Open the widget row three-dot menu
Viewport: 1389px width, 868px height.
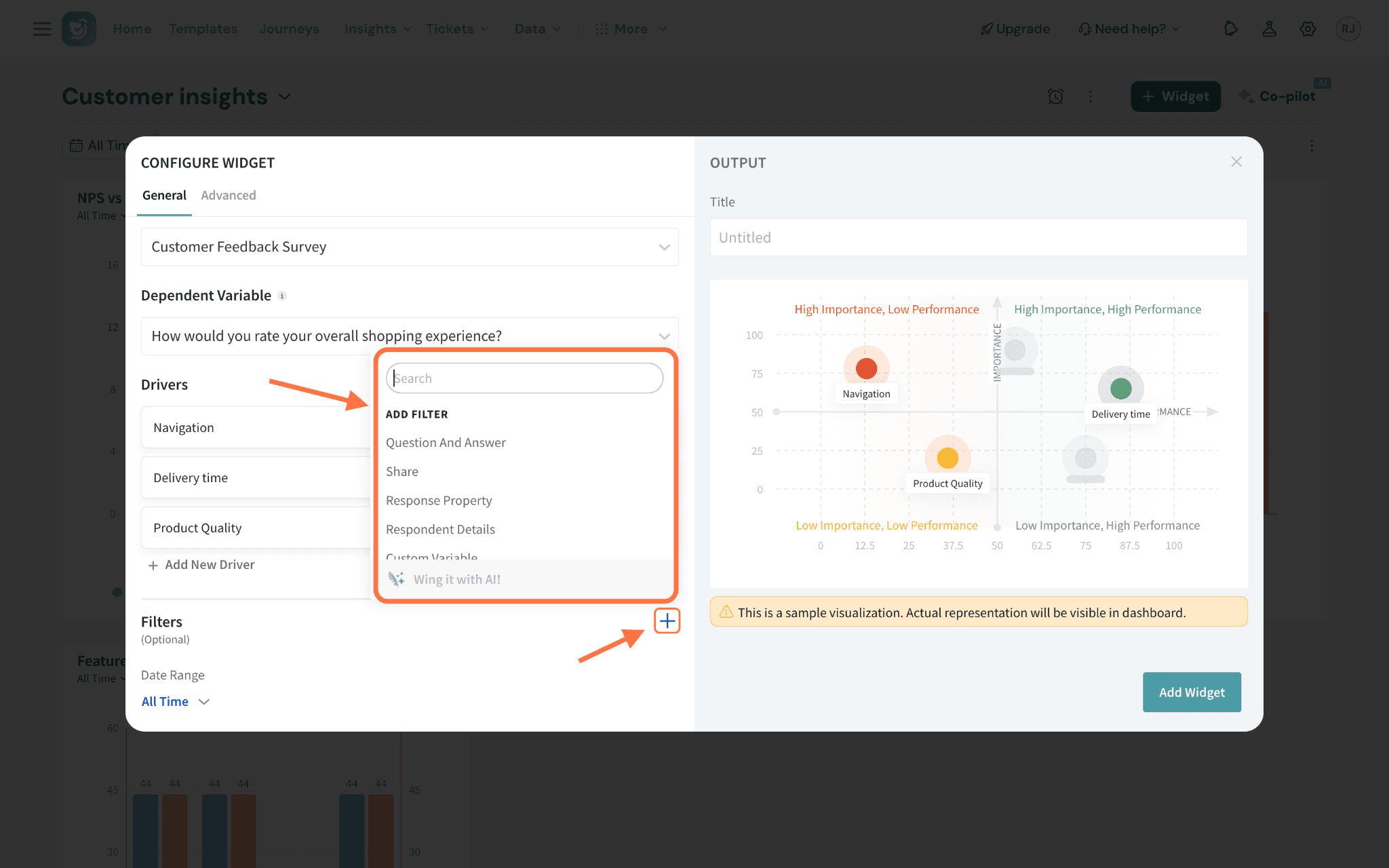click(x=1312, y=146)
